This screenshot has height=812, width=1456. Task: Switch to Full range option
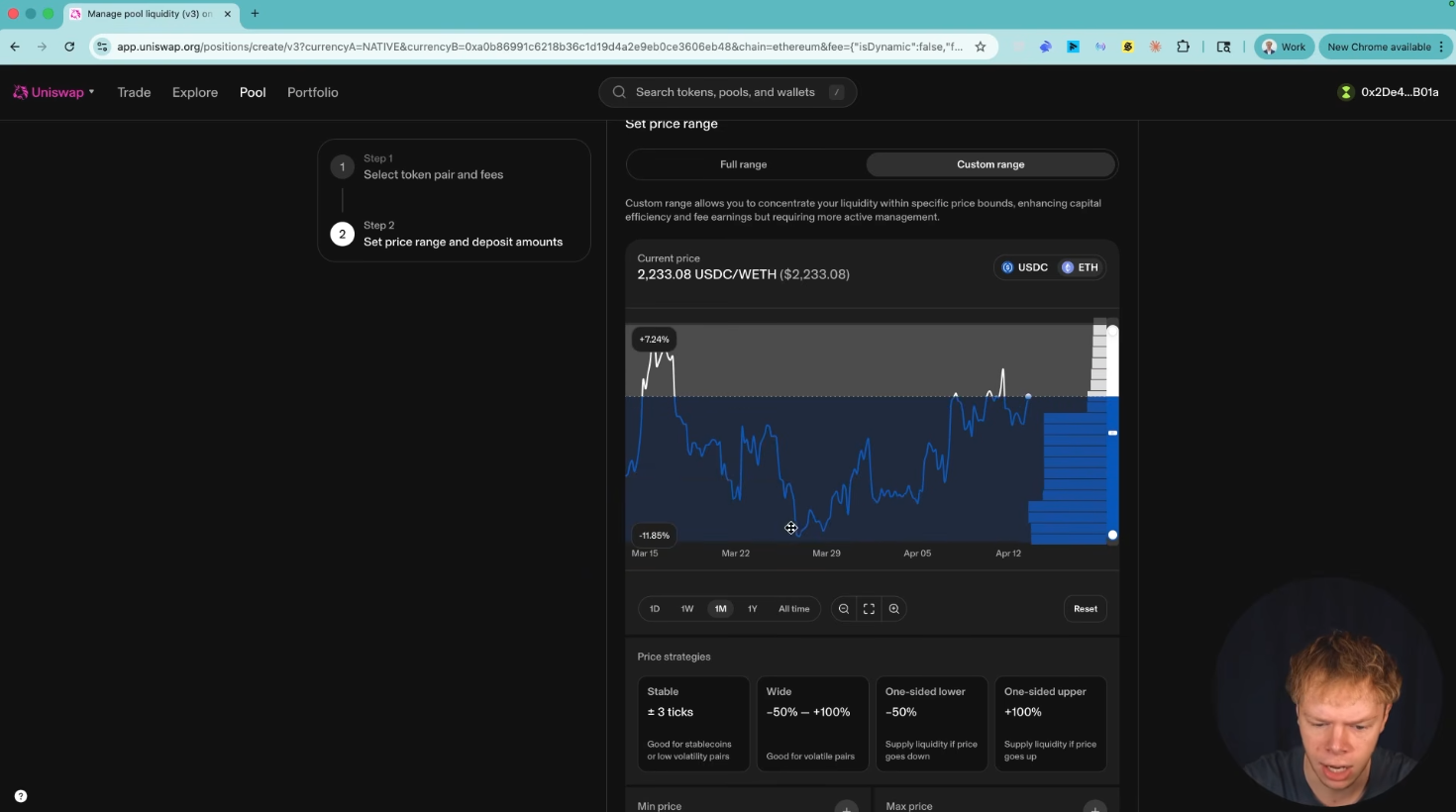point(744,164)
